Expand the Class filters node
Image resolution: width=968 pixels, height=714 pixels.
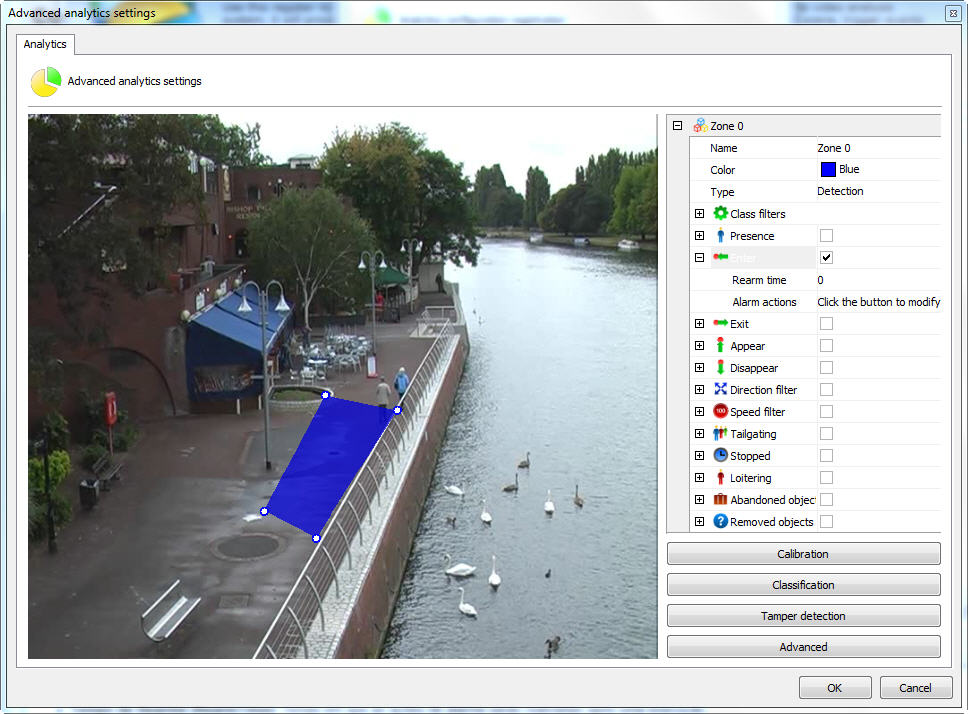pyautogui.click(x=699, y=214)
